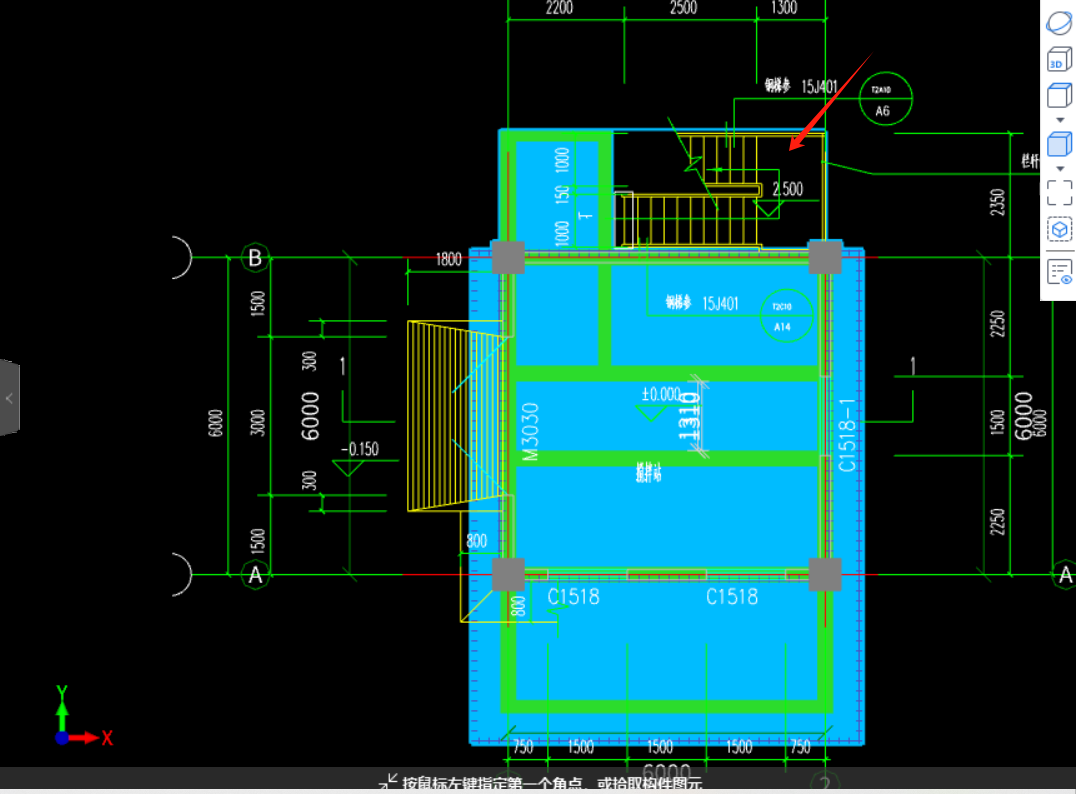Click the zoom-to-extents dashed frame icon
The height and width of the screenshot is (794, 1076).
[1059, 193]
